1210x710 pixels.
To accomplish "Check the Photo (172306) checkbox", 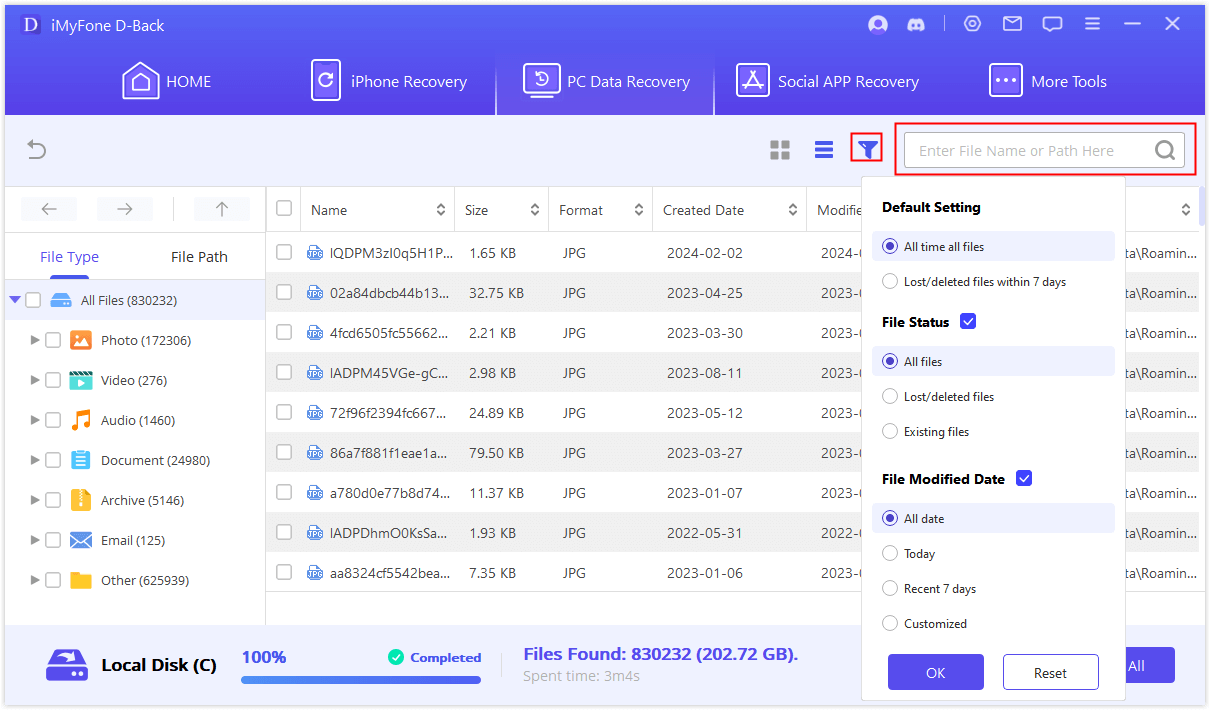I will tap(53, 340).
